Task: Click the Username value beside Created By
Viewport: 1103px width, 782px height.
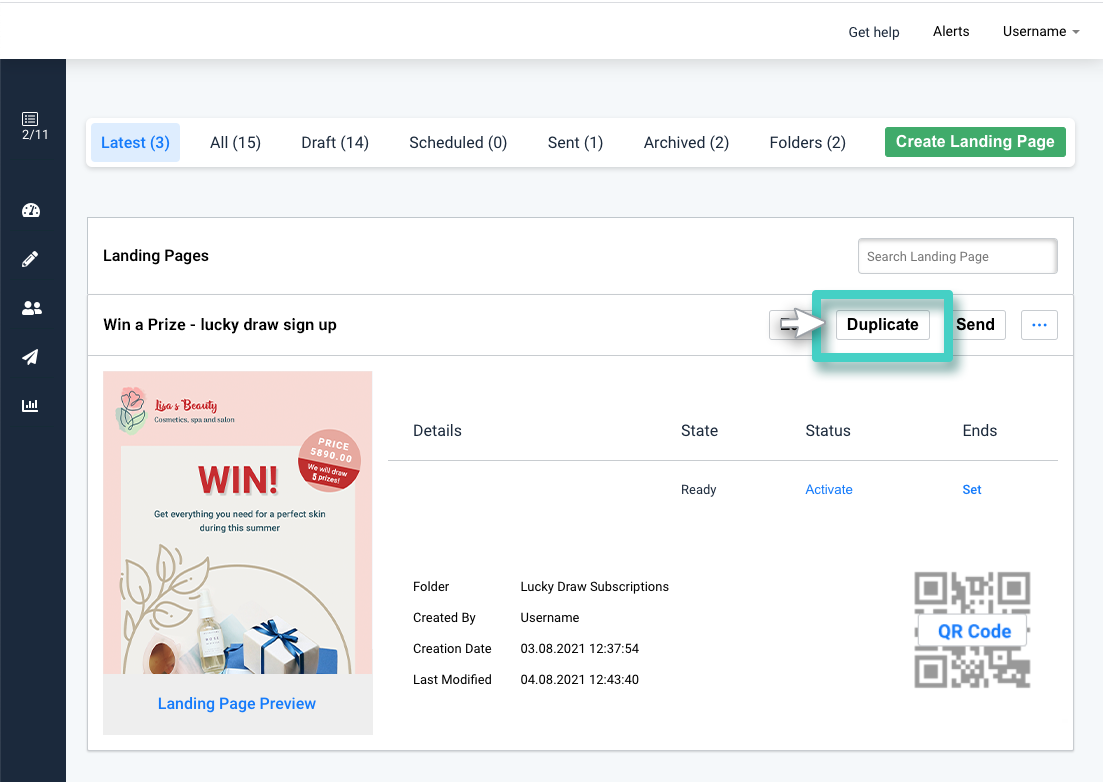Action: point(549,617)
